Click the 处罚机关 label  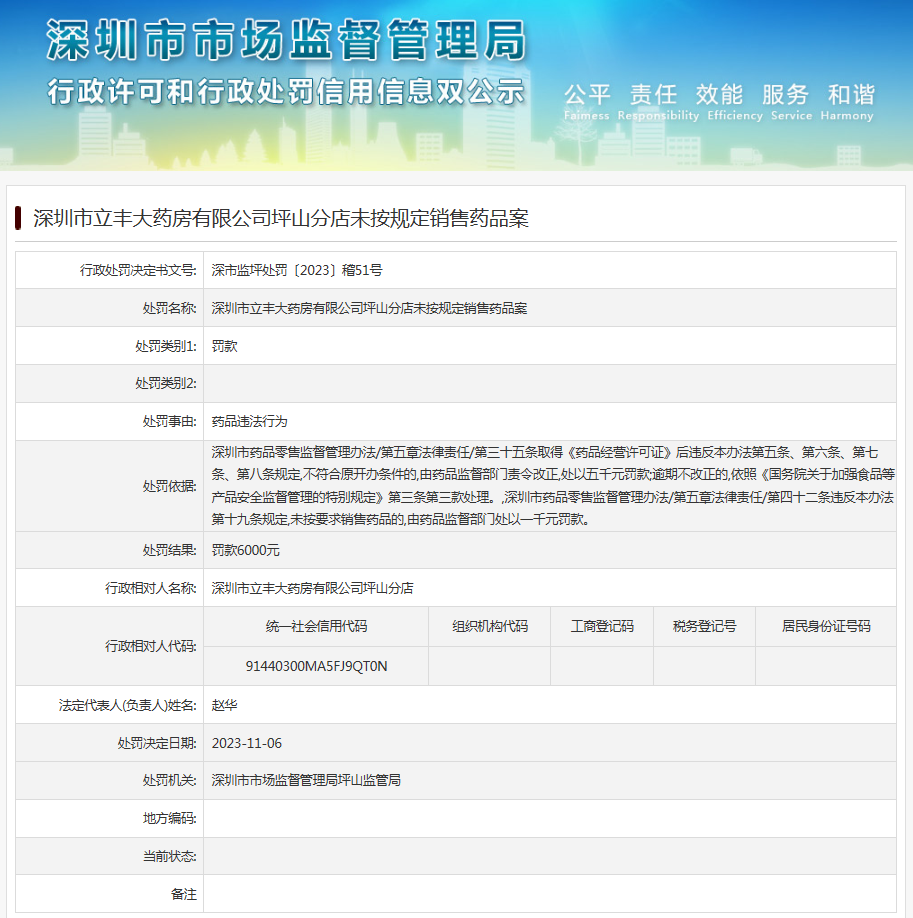pos(170,780)
